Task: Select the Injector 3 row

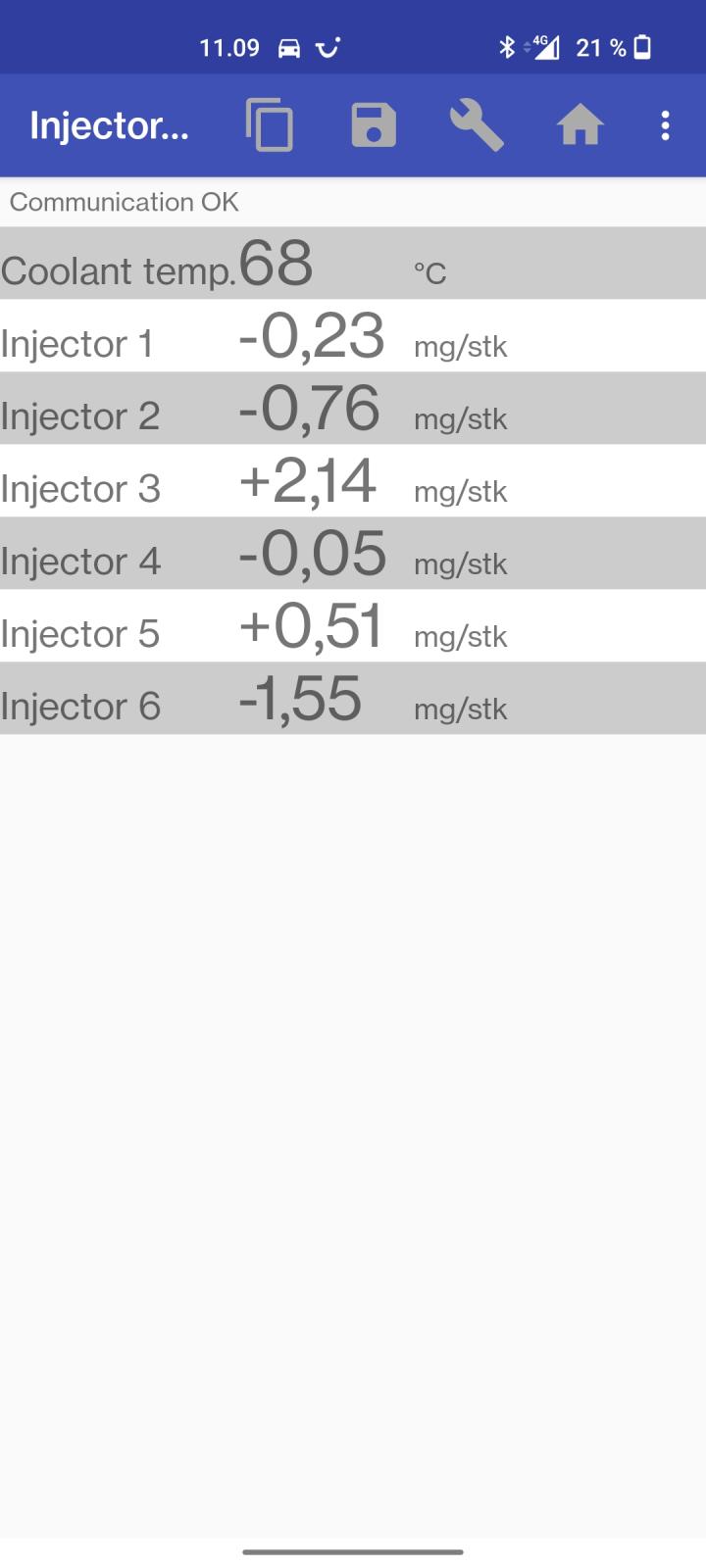Action: pos(353,481)
